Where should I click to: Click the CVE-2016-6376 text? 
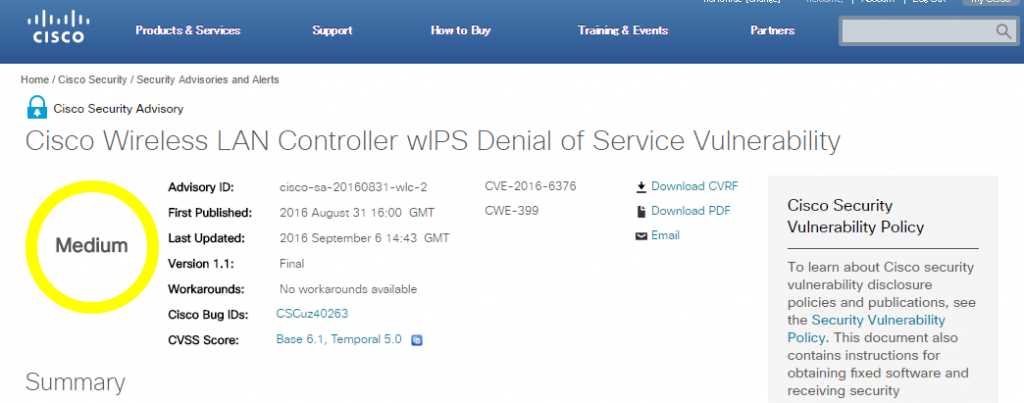pyautogui.click(x=530, y=187)
